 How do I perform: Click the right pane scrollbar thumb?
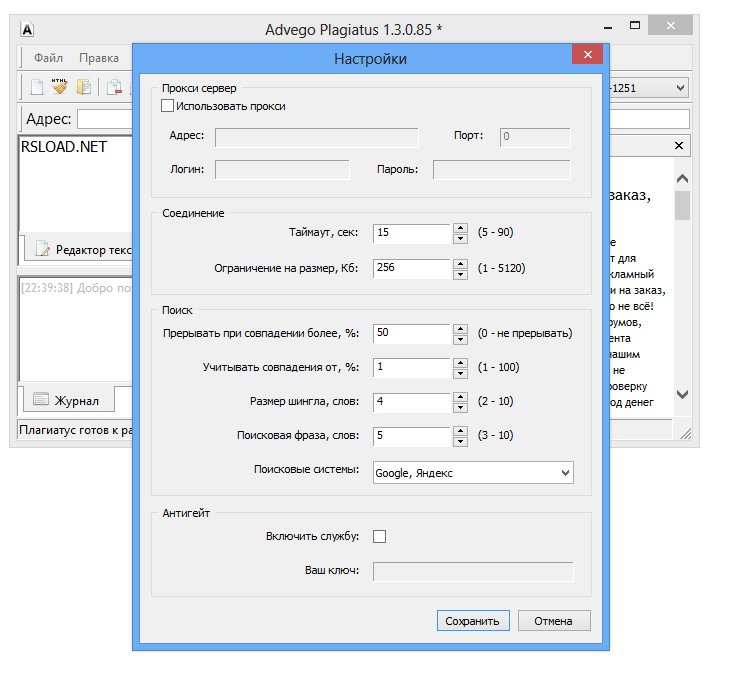(x=682, y=205)
